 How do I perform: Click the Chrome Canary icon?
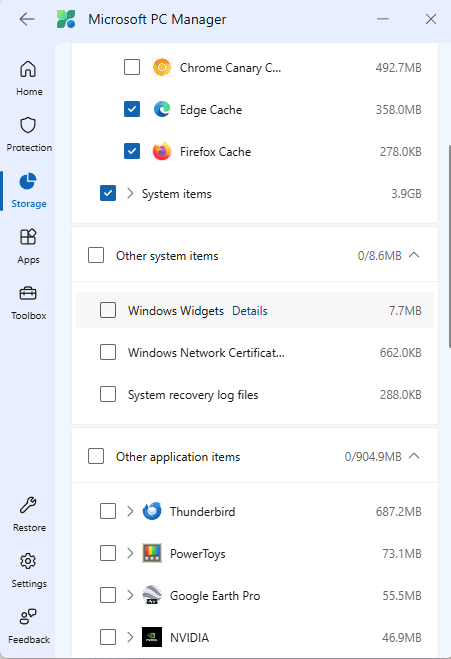pyautogui.click(x=162, y=67)
